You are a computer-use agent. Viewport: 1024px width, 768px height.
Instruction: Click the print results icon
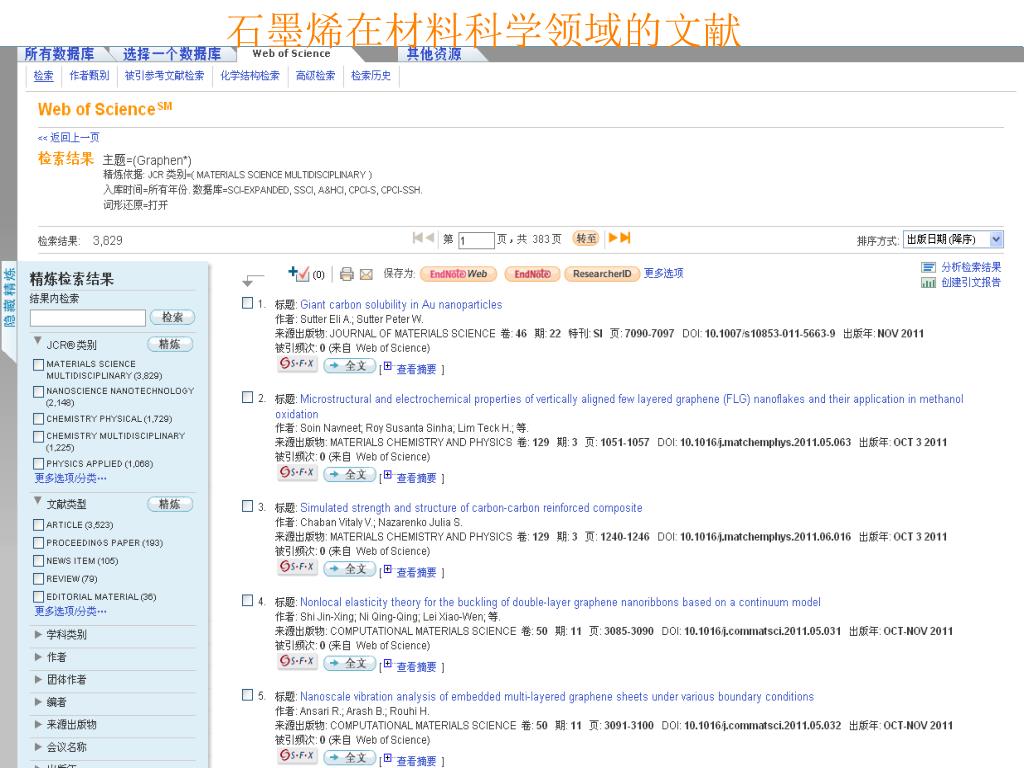pyautogui.click(x=347, y=274)
